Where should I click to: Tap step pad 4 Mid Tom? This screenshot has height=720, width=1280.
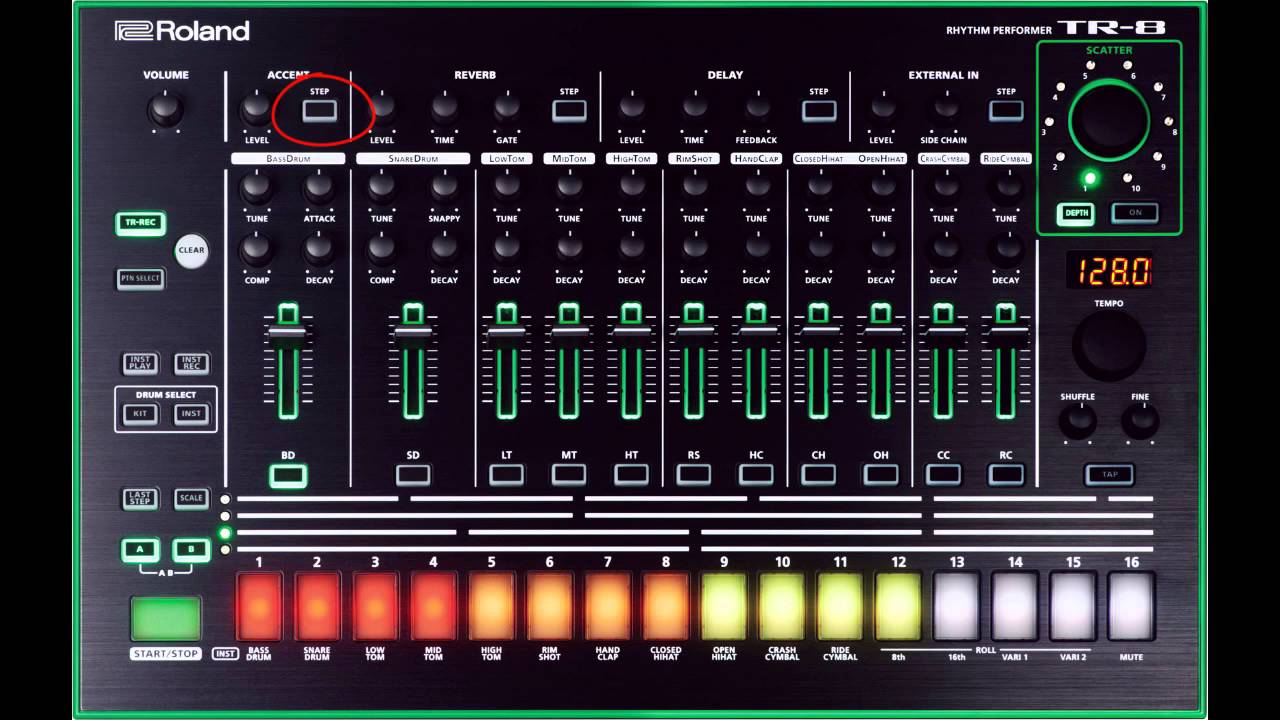point(433,606)
